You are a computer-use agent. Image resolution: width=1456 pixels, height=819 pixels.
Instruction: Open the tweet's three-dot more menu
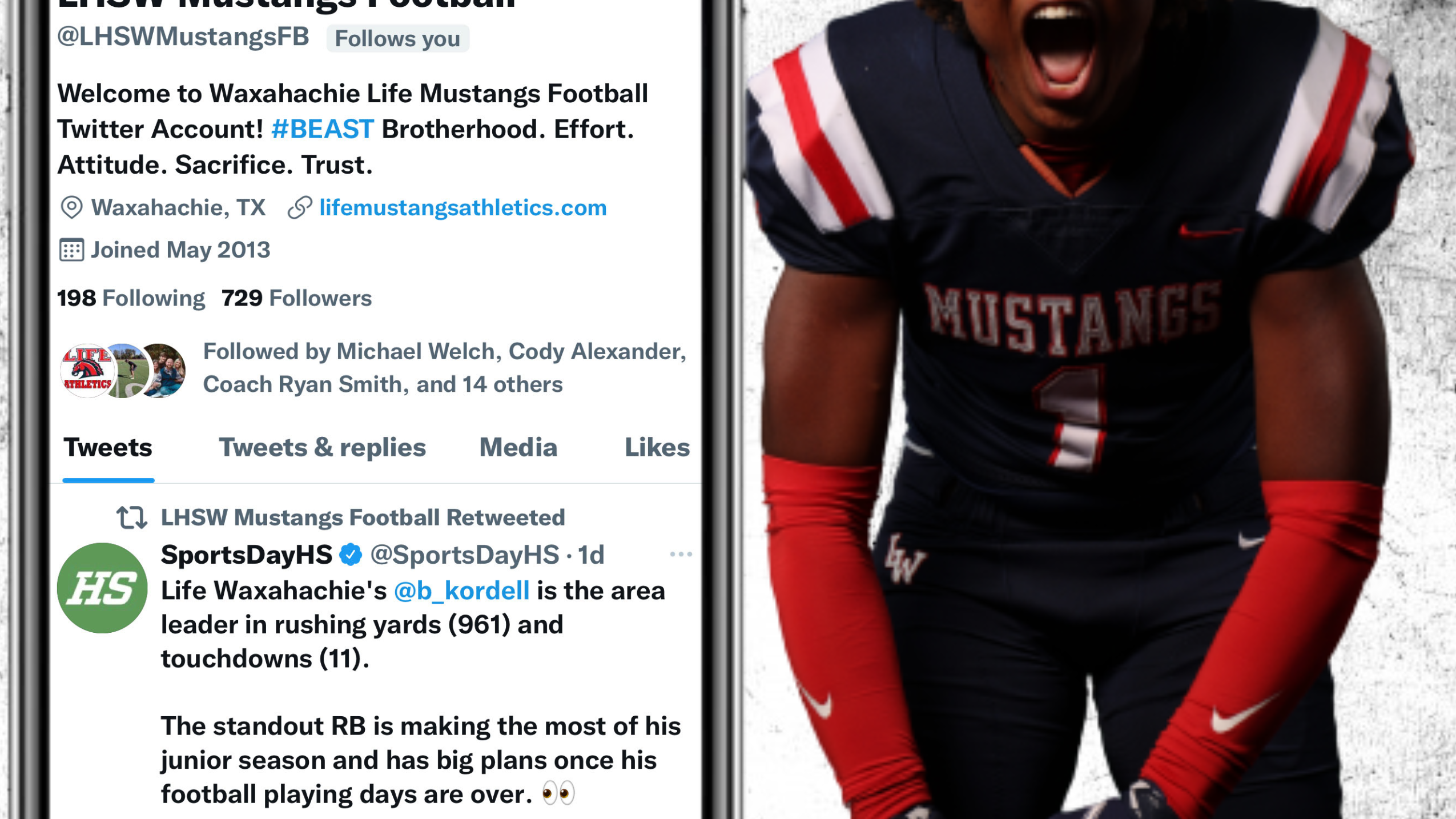(681, 554)
